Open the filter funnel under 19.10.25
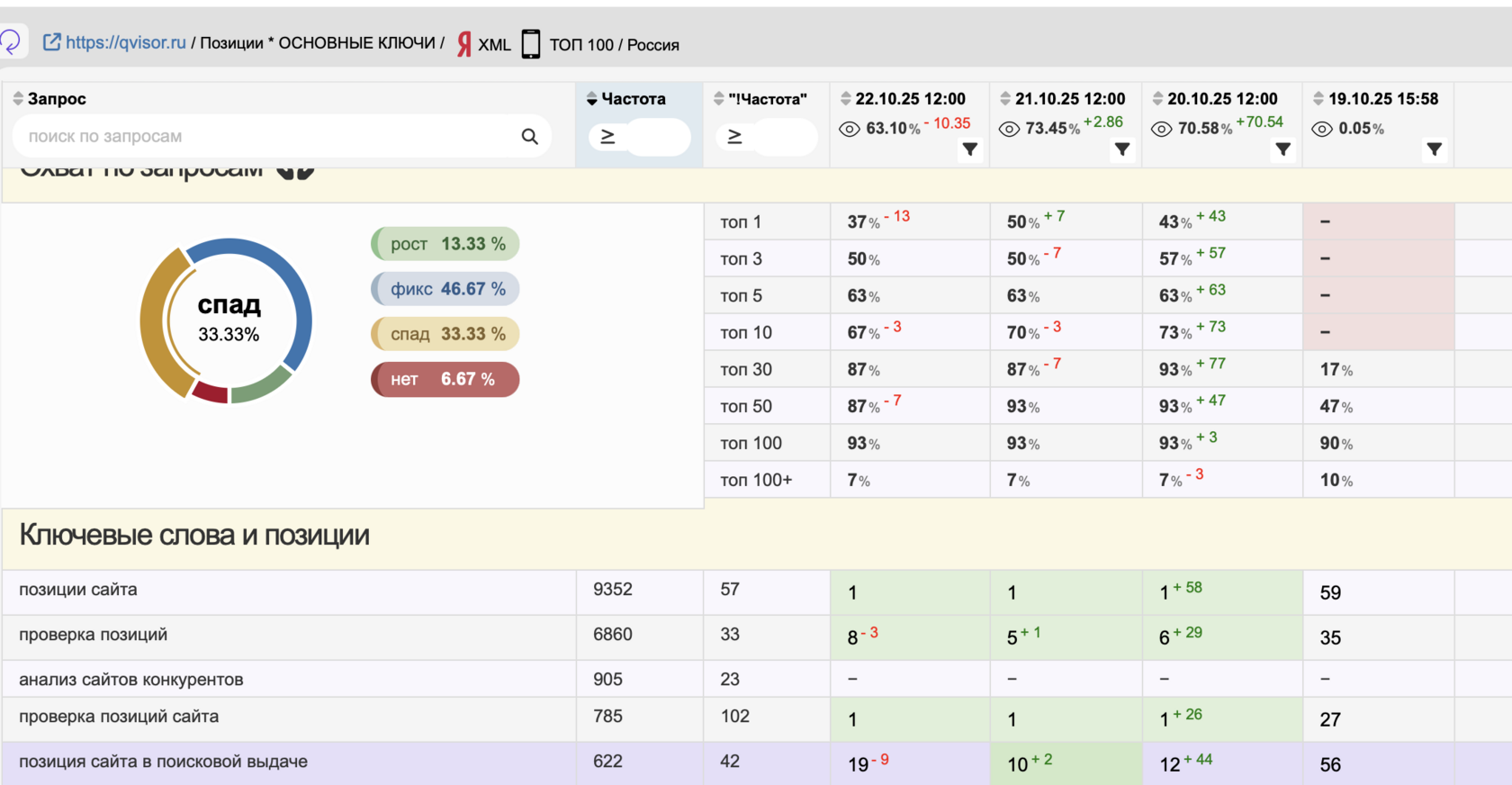Viewport: 1512px width, 785px height. [x=1435, y=149]
